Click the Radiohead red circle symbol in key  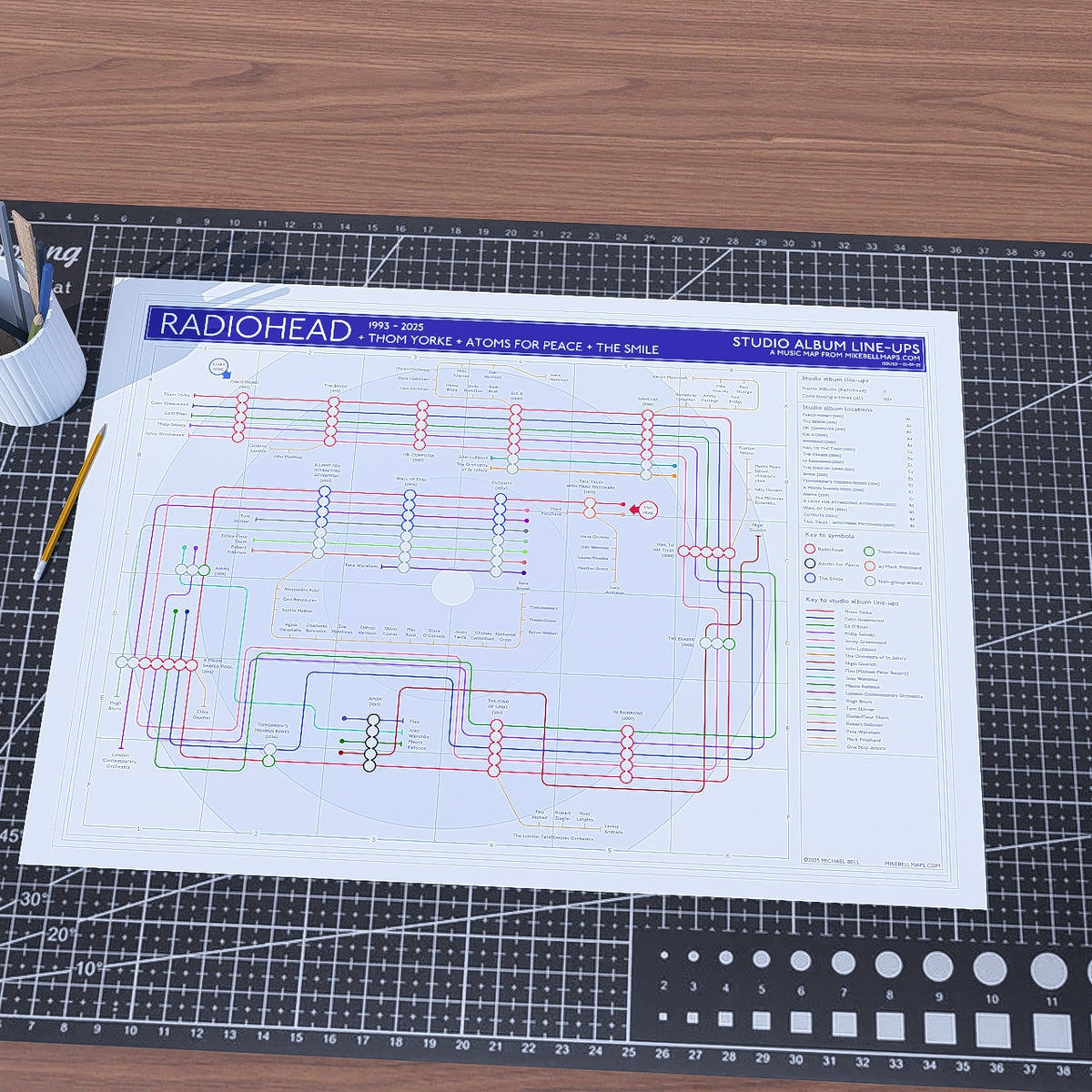pyautogui.click(x=810, y=550)
